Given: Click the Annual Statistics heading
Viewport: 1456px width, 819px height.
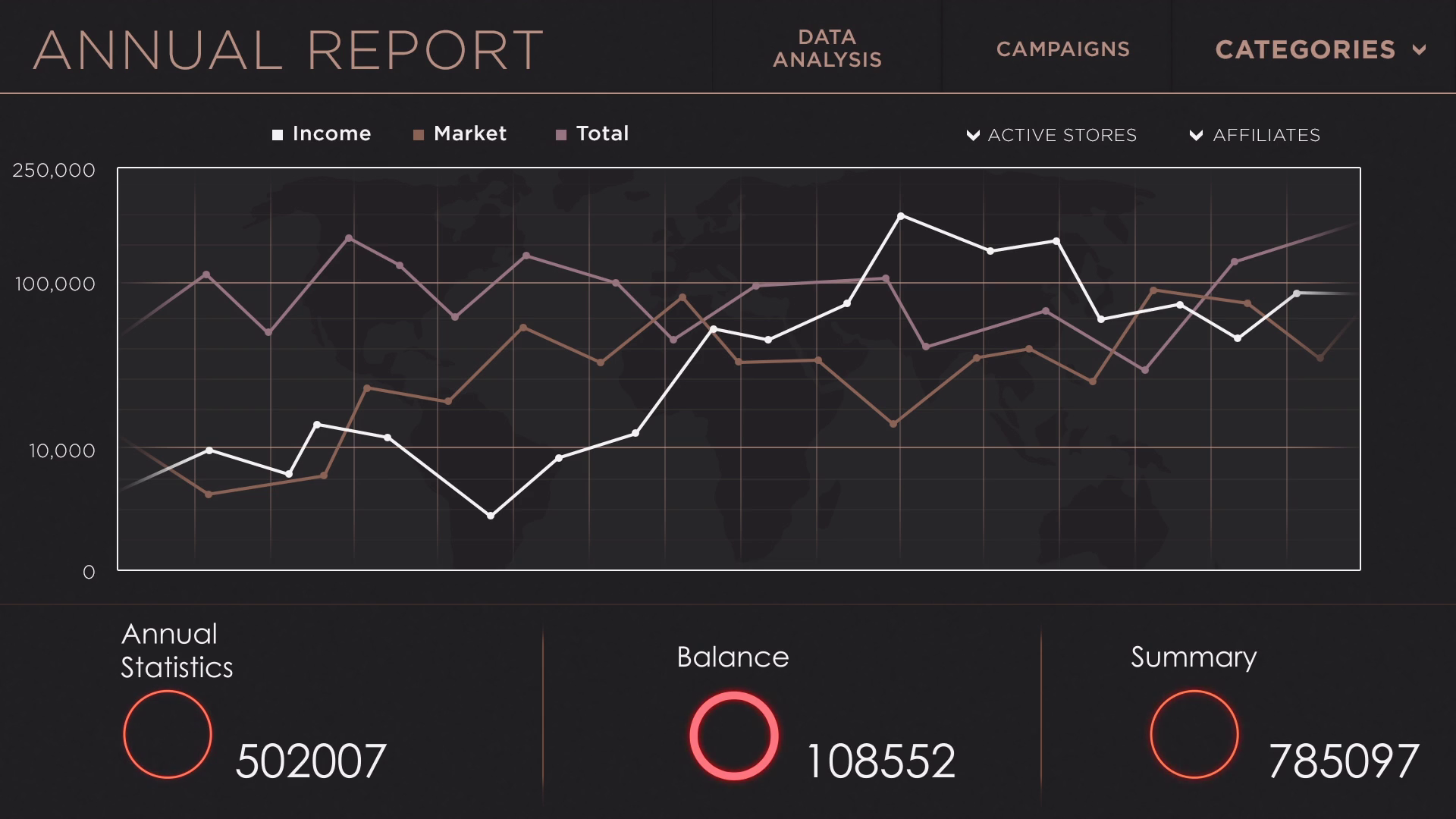Looking at the screenshot, I should (177, 651).
